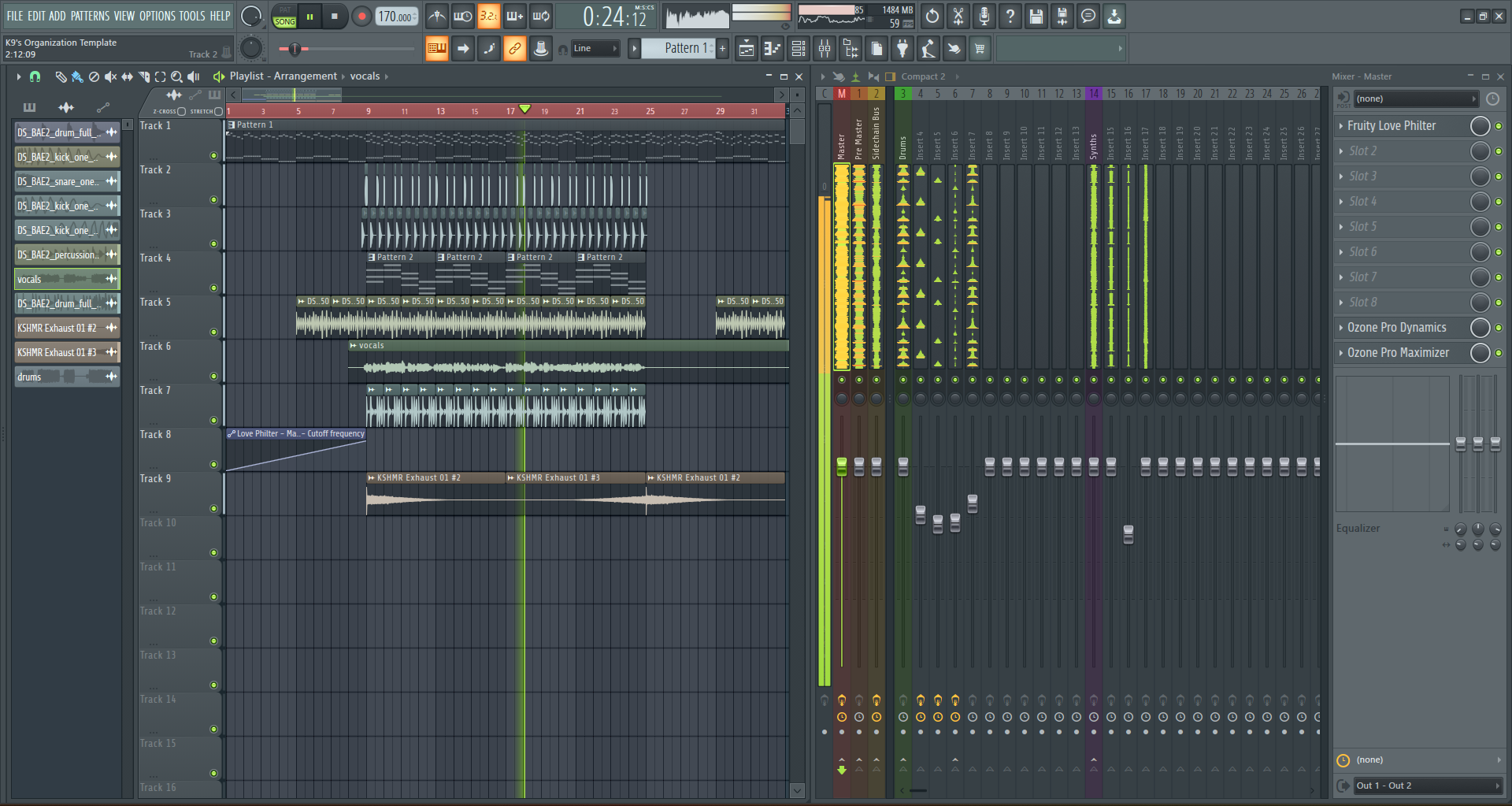Click the Master track volume fader
Image resolution: width=1512 pixels, height=806 pixels.
click(842, 466)
